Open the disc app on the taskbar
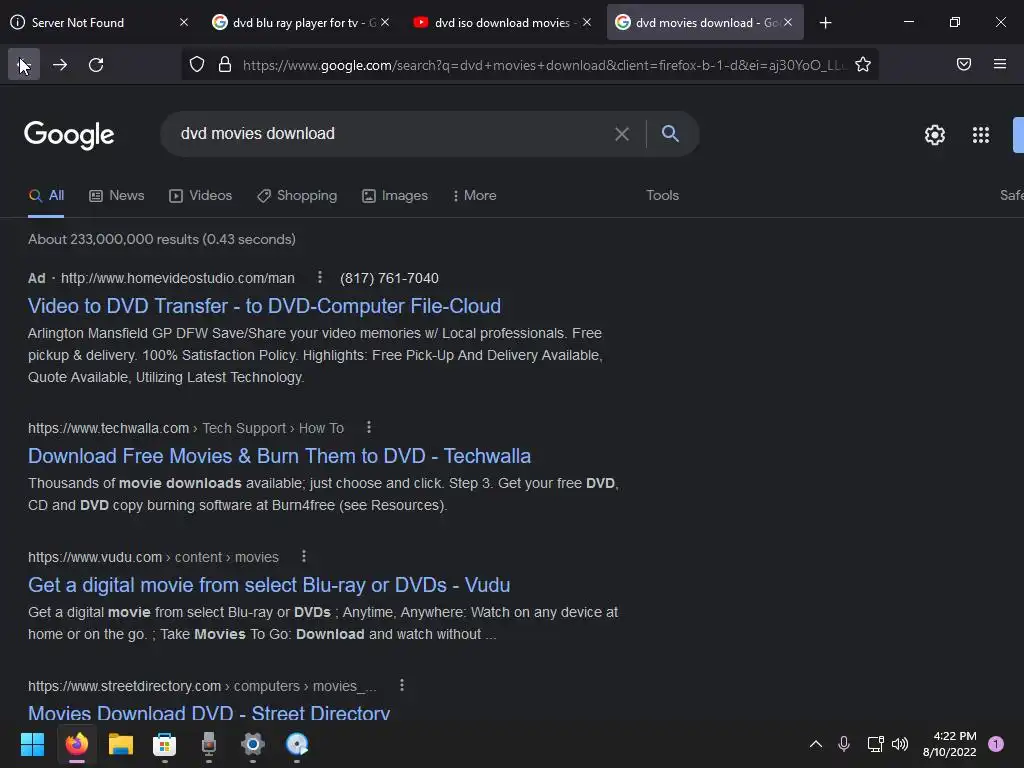The image size is (1024, 768). (x=296, y=744)
